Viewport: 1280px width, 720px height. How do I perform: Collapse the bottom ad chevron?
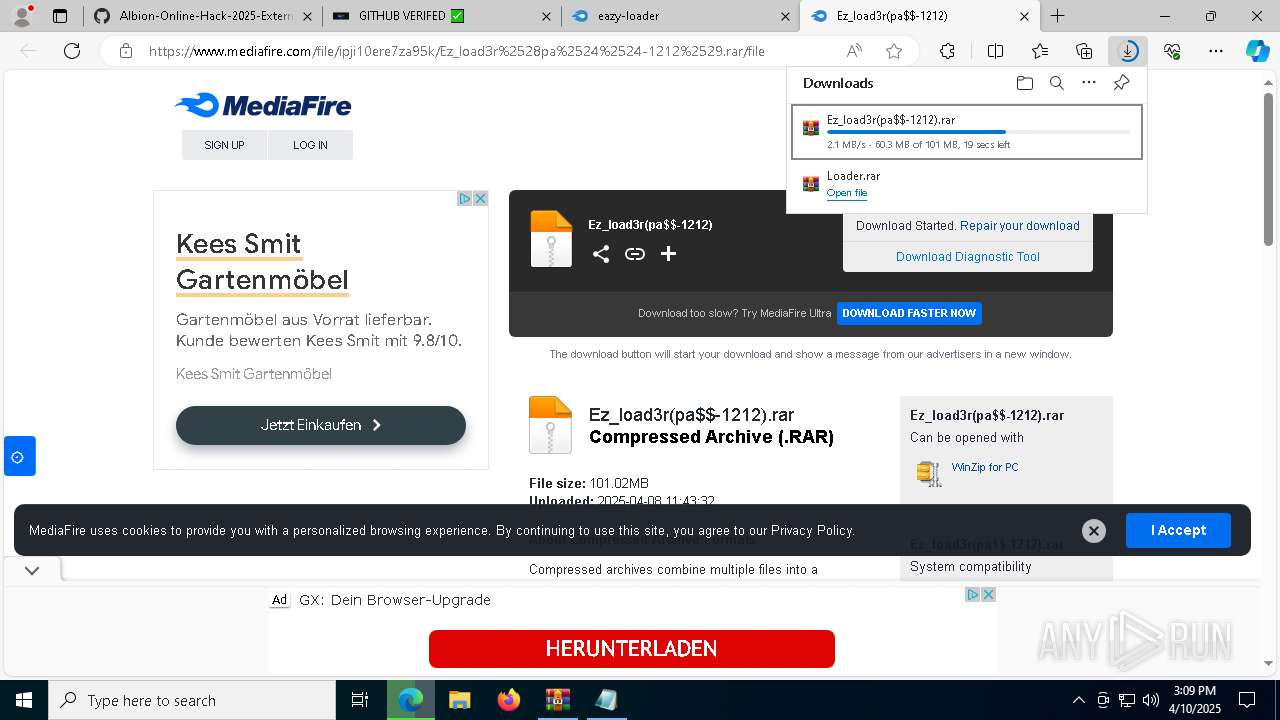[32, 570]
